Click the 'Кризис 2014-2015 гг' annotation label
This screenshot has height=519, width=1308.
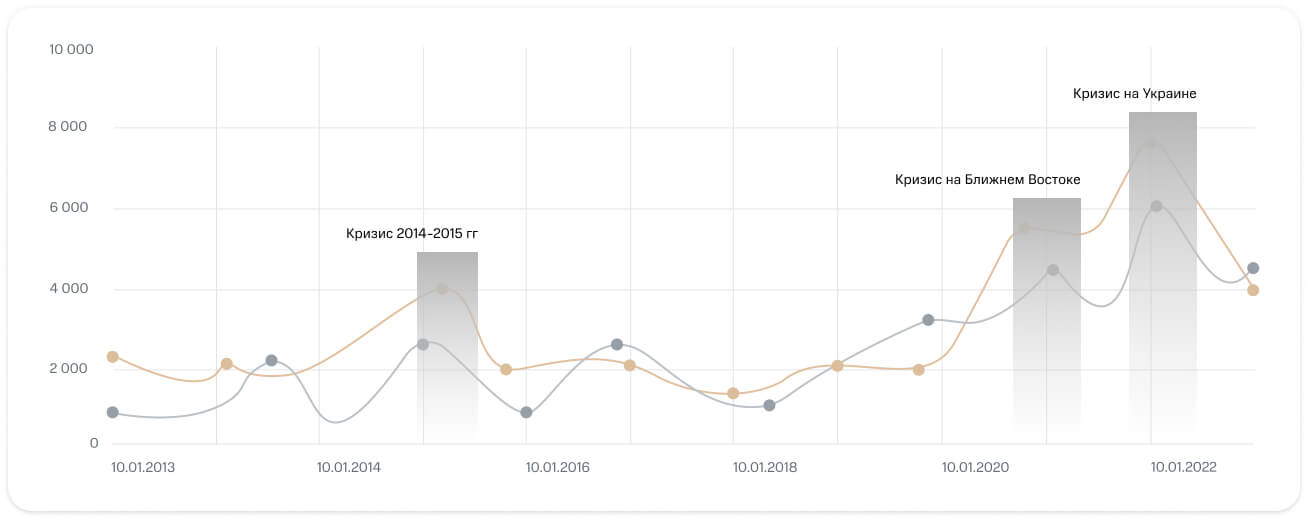point(412,233)
